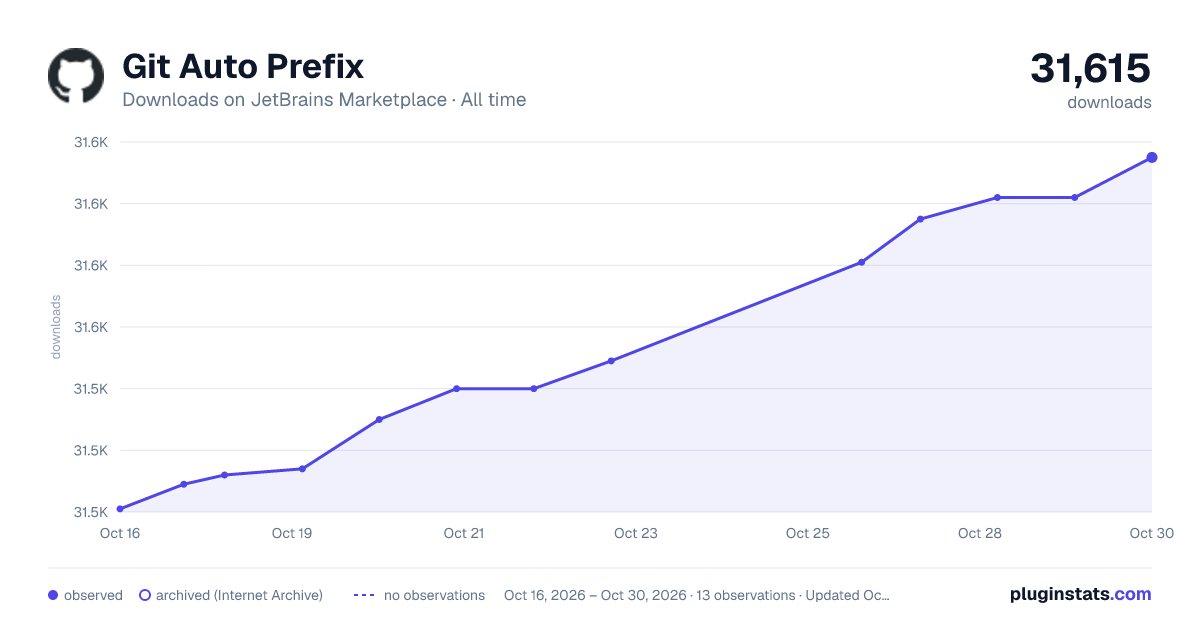Click the 'observed' legend label
This screenshot has width=1200, height=630.
93,595
